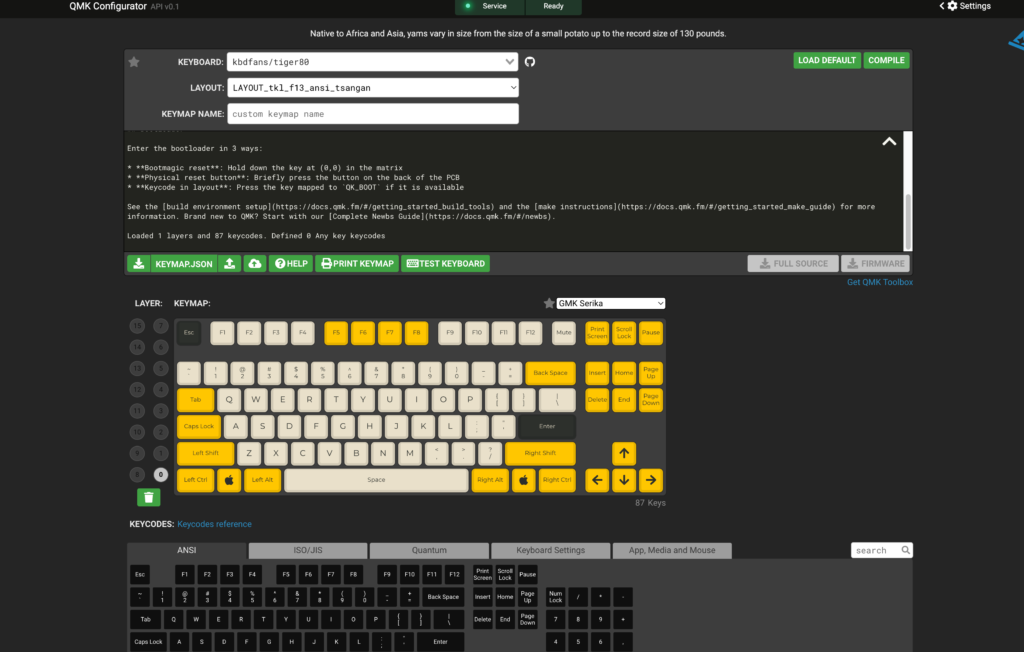Select the Tab key in the keymap

click(x=195, y=400)
